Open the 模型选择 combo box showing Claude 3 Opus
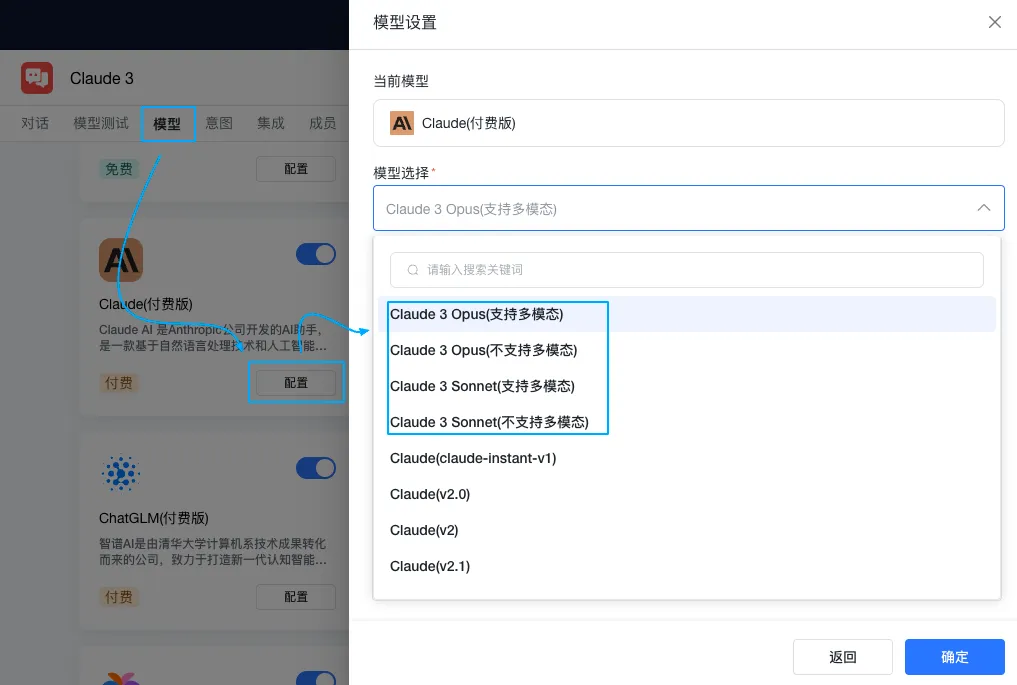The image size is (1017, 685). (x=689, y=208)
